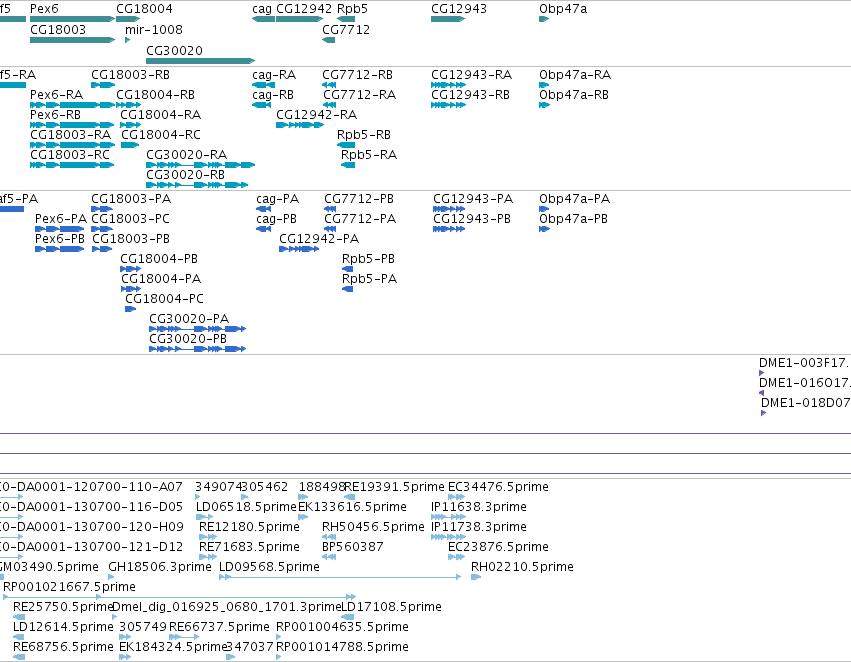Image resolution: width=851 pixels, height=662 pixels.
Task: Click transcript CG30020-RA
Action: (x=187, y=155)
